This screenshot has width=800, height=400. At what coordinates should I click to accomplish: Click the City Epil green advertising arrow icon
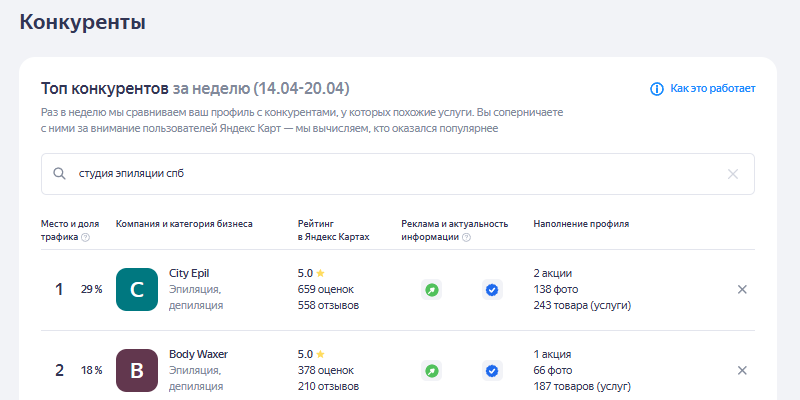pyautogui.click(x=432, y=290)
